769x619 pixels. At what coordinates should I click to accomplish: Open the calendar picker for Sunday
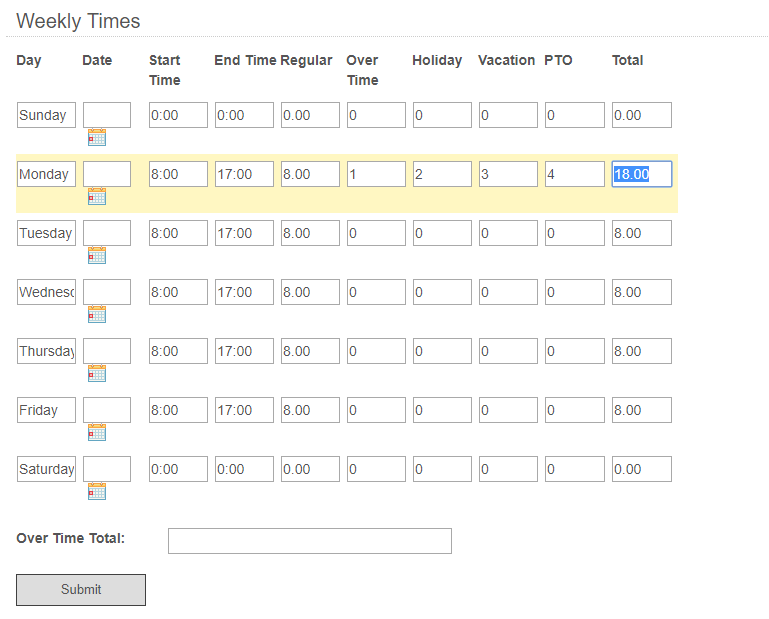(96, 138)
